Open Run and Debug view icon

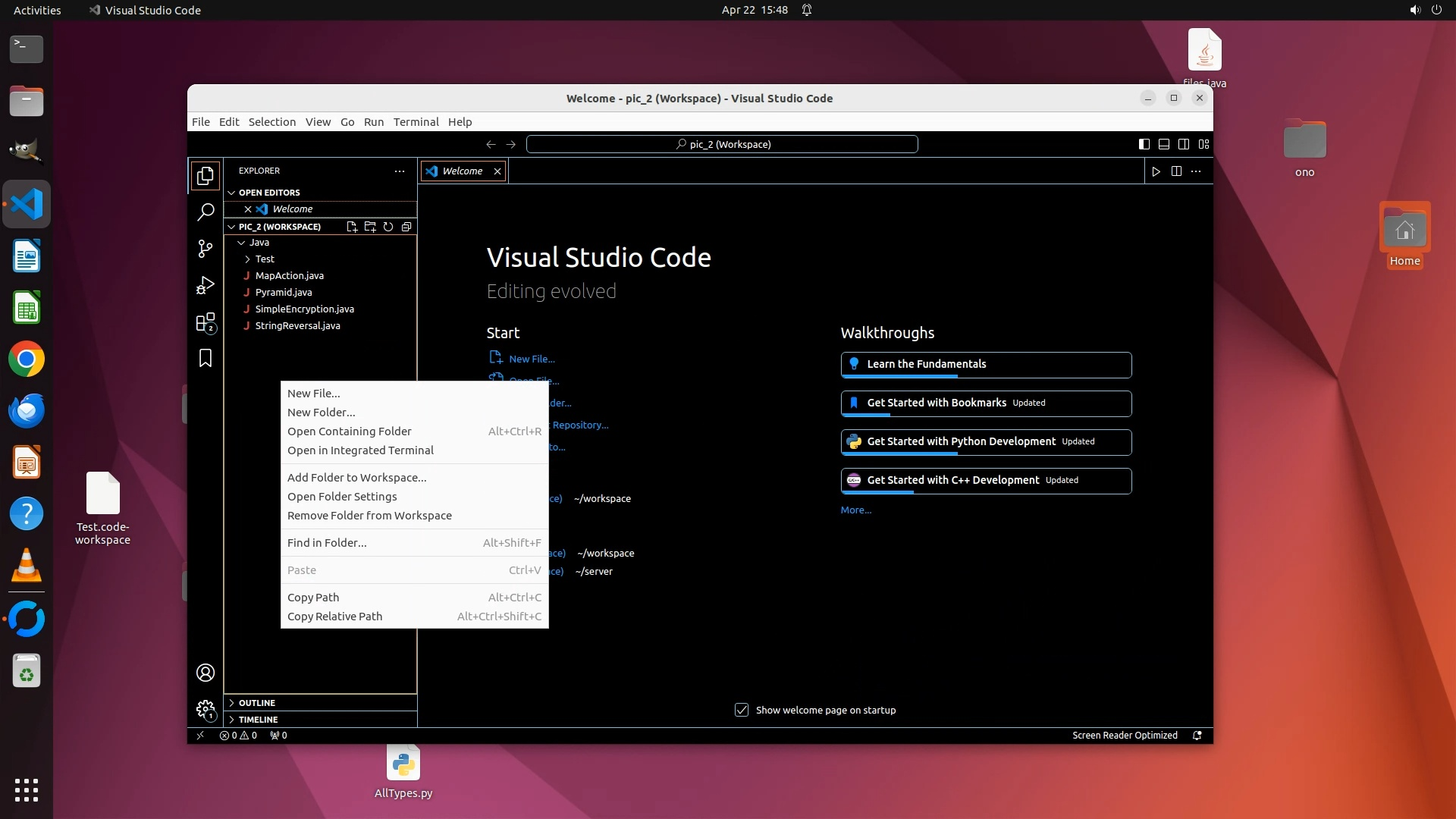pos(206,285)
